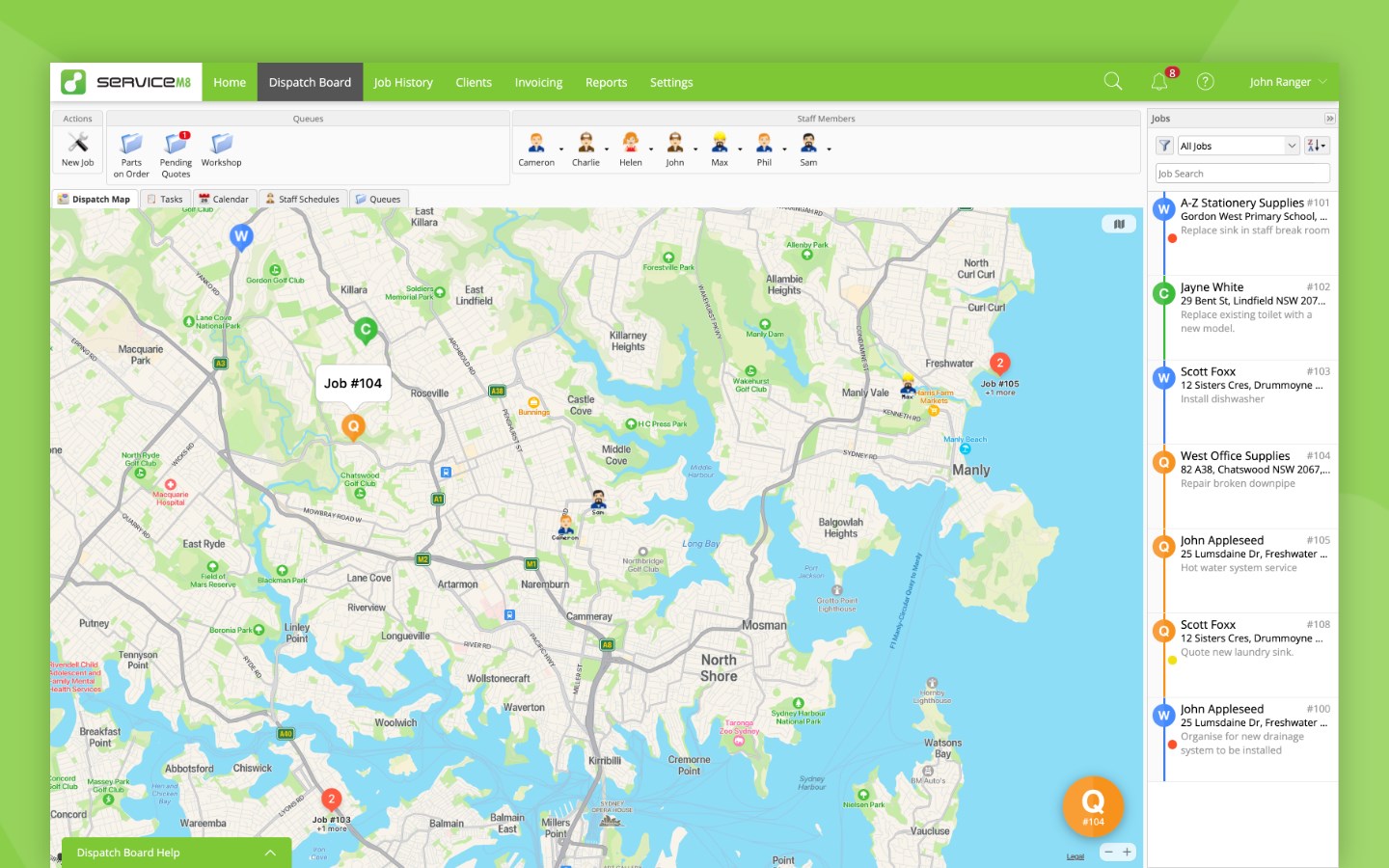Viewport: 1389px width, 868px height.
Task: Select staff member Max avatar
Action: (720, 143)
